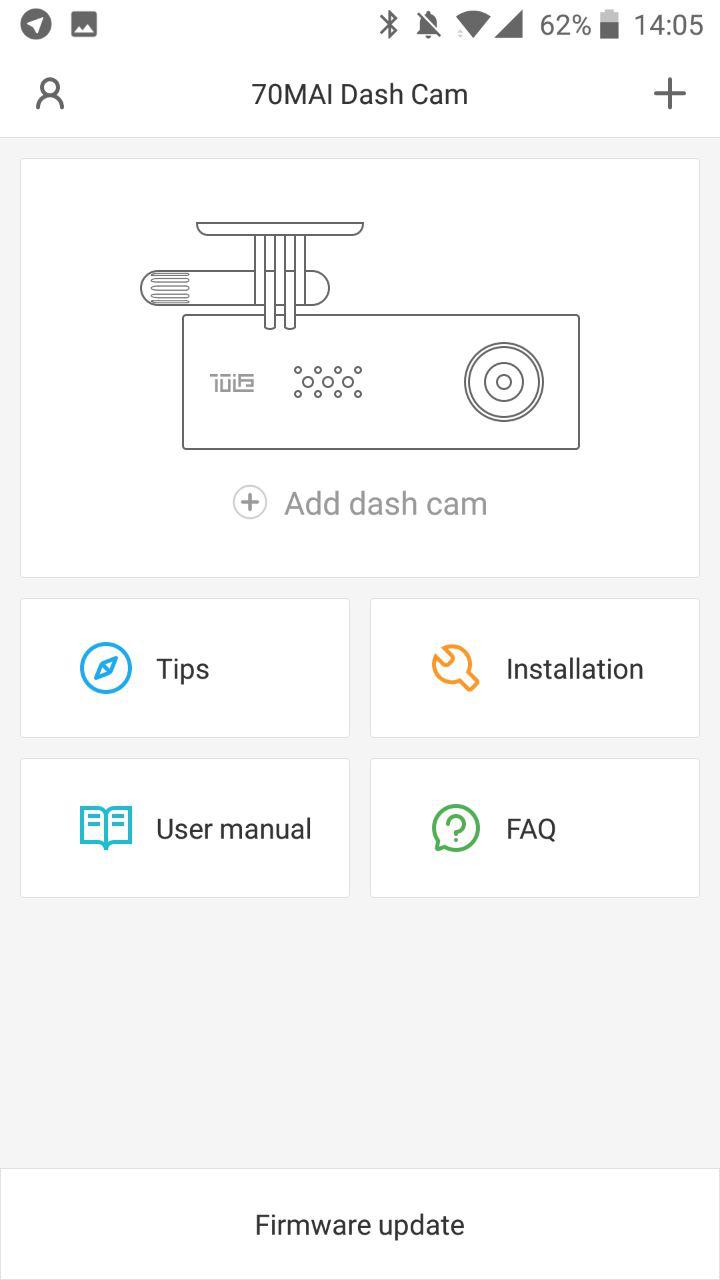Tap the Bluetooth status bar icon
Screen dimensions: 720x1280
click(388, 25)
